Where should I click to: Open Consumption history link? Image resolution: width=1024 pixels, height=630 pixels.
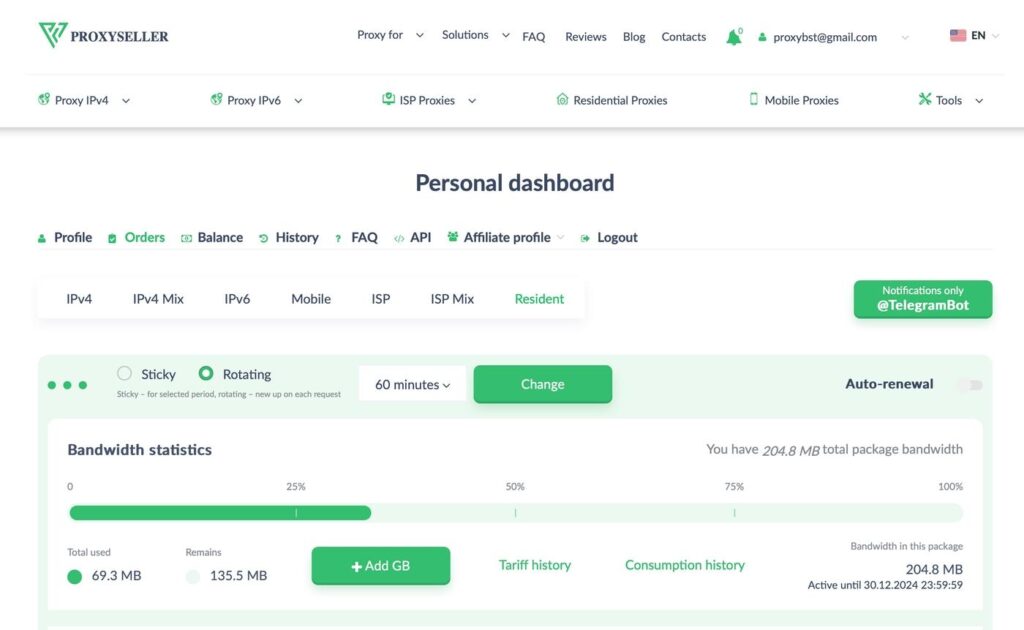(684, 564)
